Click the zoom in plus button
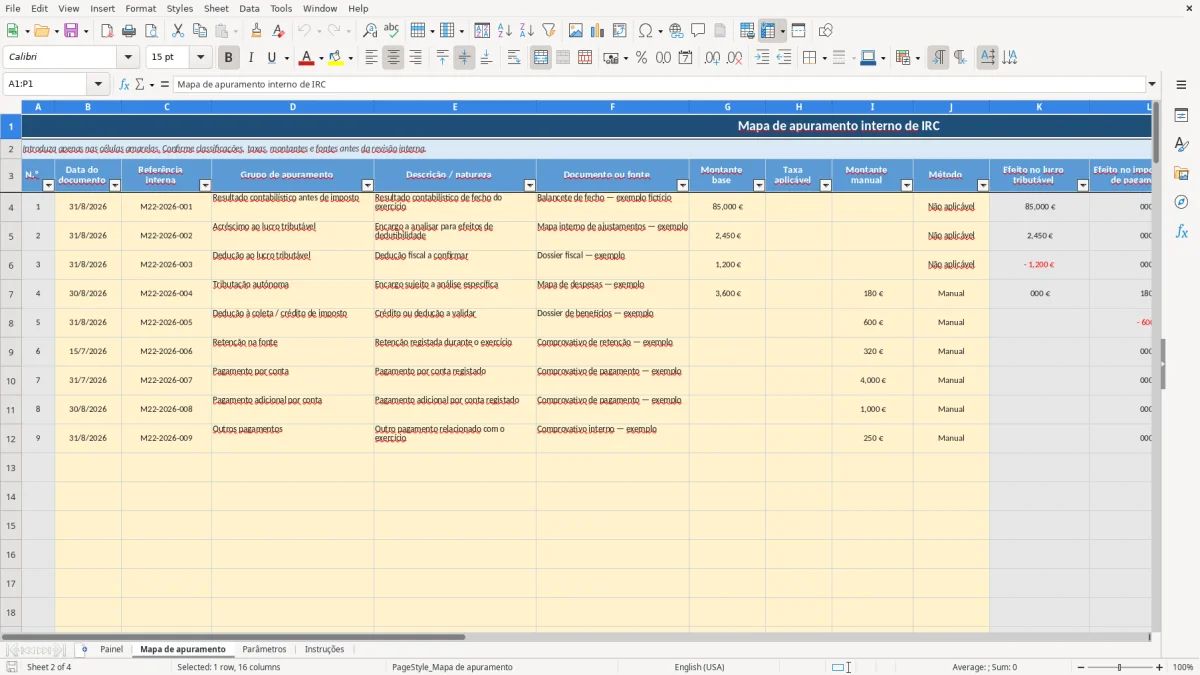The width and height of the screenshot is (1200, 675). [x=1160, y=667]
